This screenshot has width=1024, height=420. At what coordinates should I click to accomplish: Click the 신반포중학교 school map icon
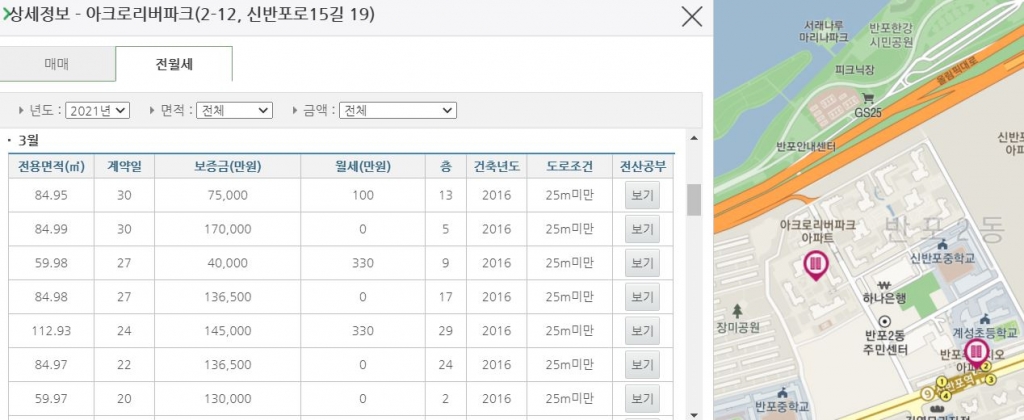tap(942, 245)
